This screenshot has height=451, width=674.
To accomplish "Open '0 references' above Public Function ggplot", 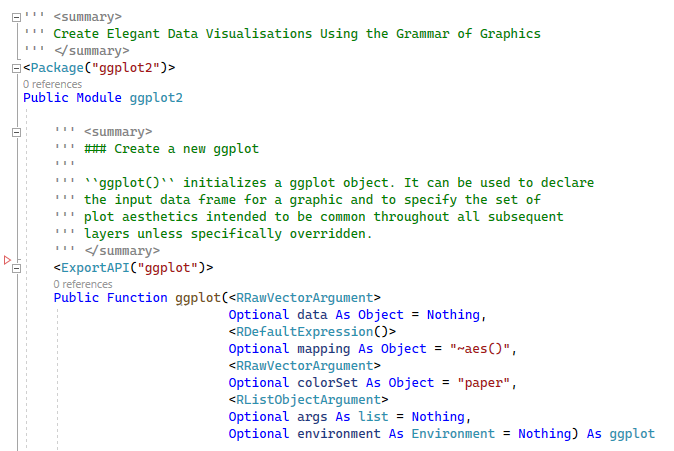I will click(84, 284).
